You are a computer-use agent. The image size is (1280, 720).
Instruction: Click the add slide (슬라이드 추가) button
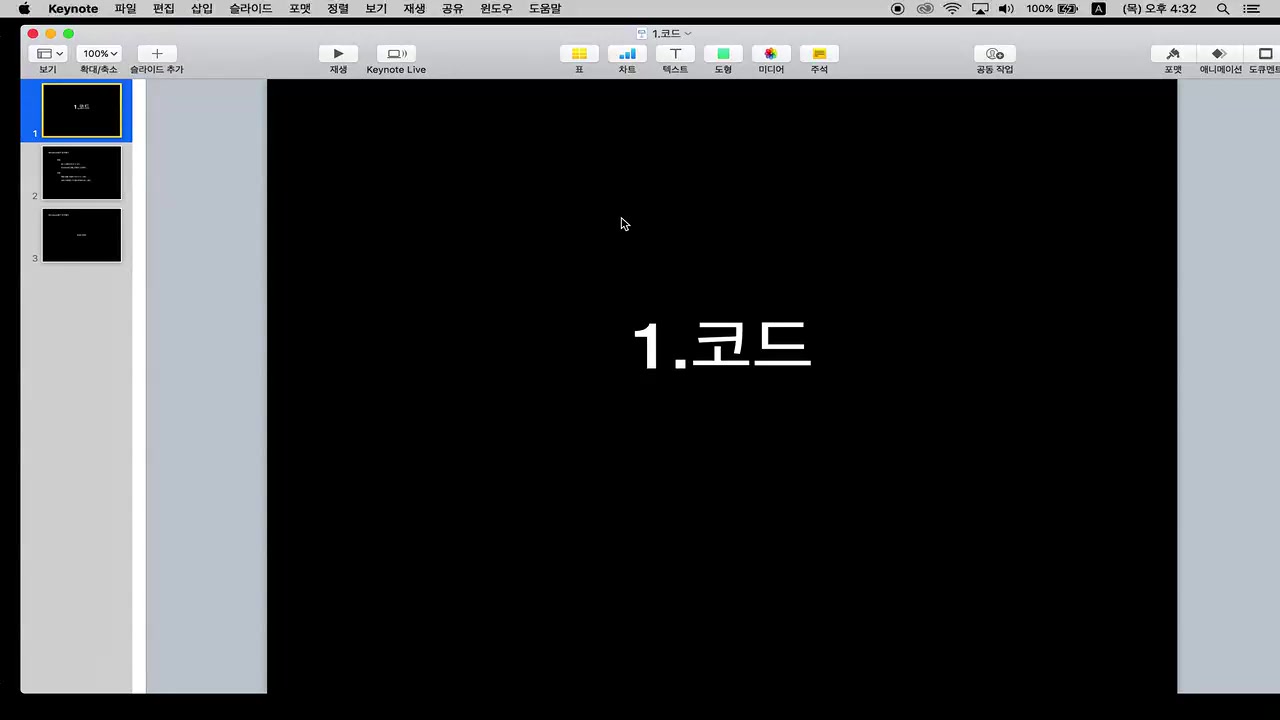click(157, 54)
